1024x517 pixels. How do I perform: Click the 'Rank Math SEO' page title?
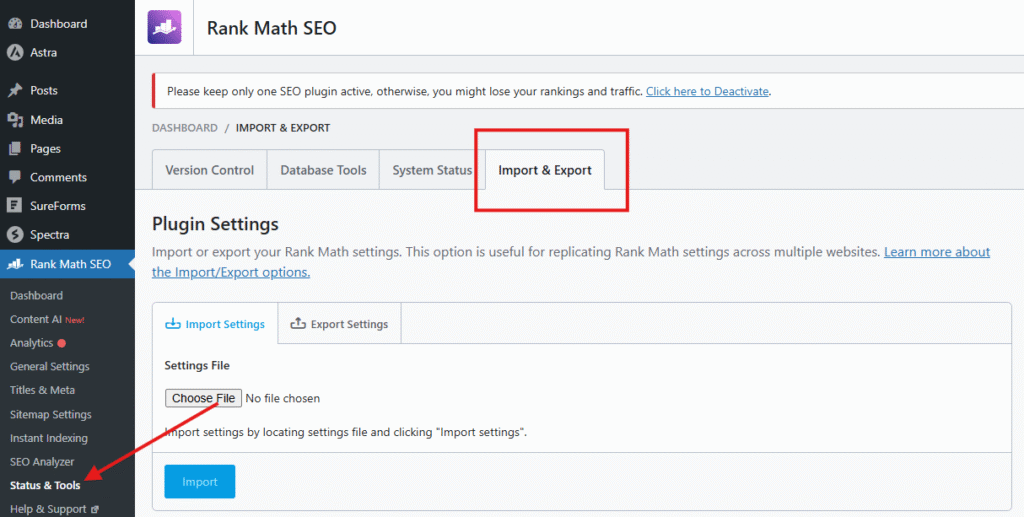272,28
